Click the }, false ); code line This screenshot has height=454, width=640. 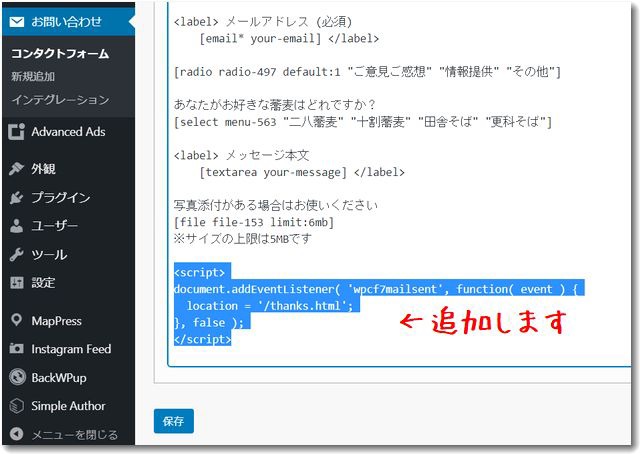(212, 322)
